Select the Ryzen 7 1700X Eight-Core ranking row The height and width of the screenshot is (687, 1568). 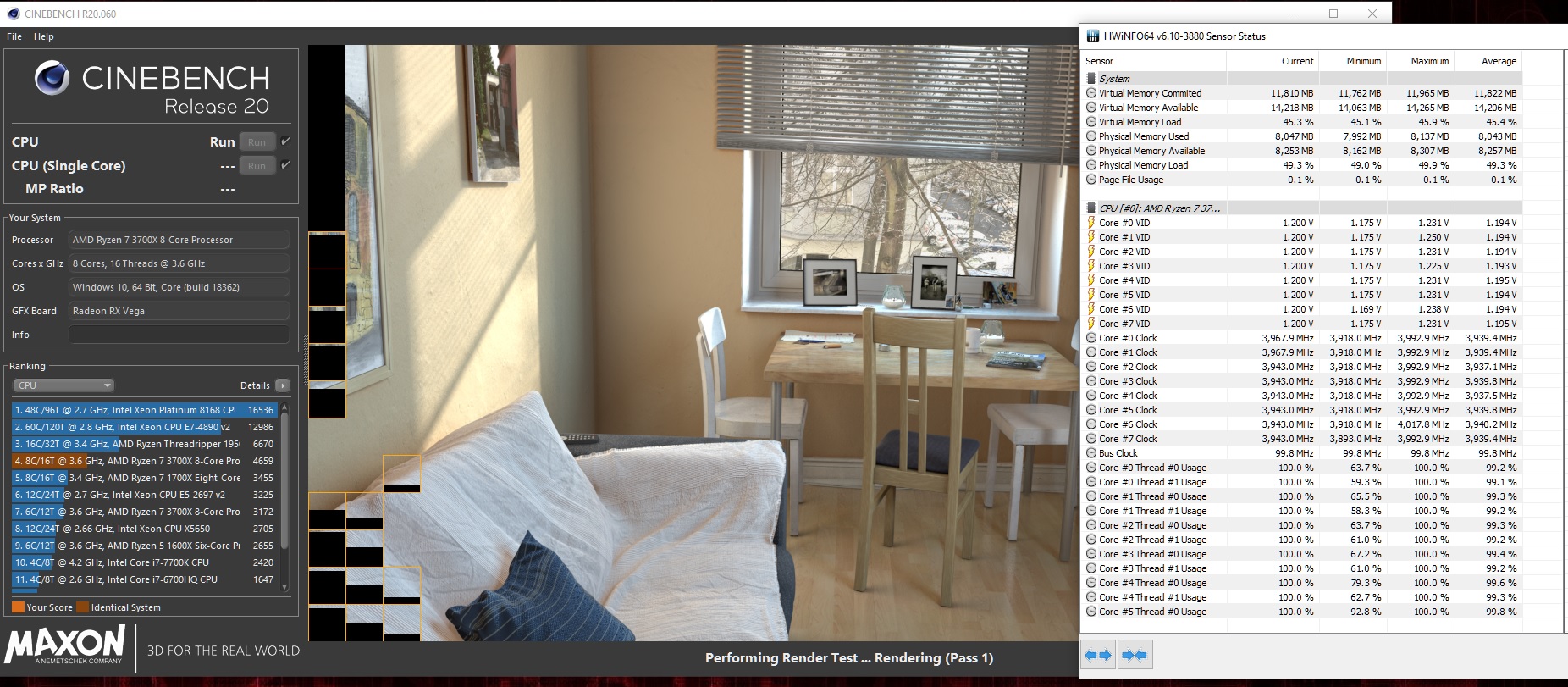(145, 478)
